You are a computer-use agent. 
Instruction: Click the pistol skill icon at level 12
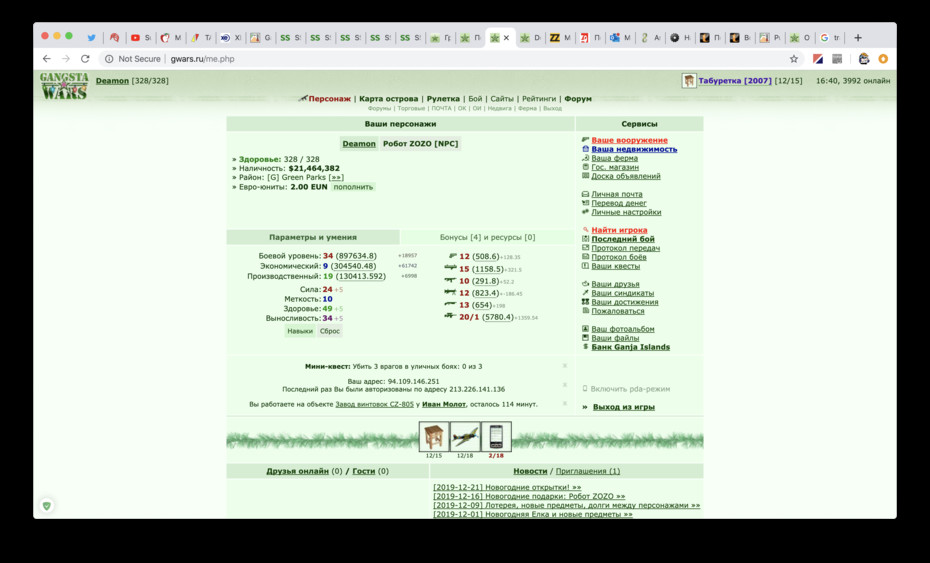(x=453, y=256)
